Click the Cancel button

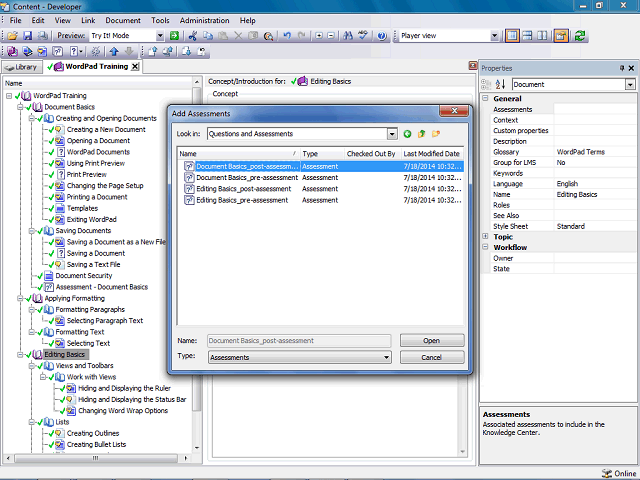tap(432, 357)
